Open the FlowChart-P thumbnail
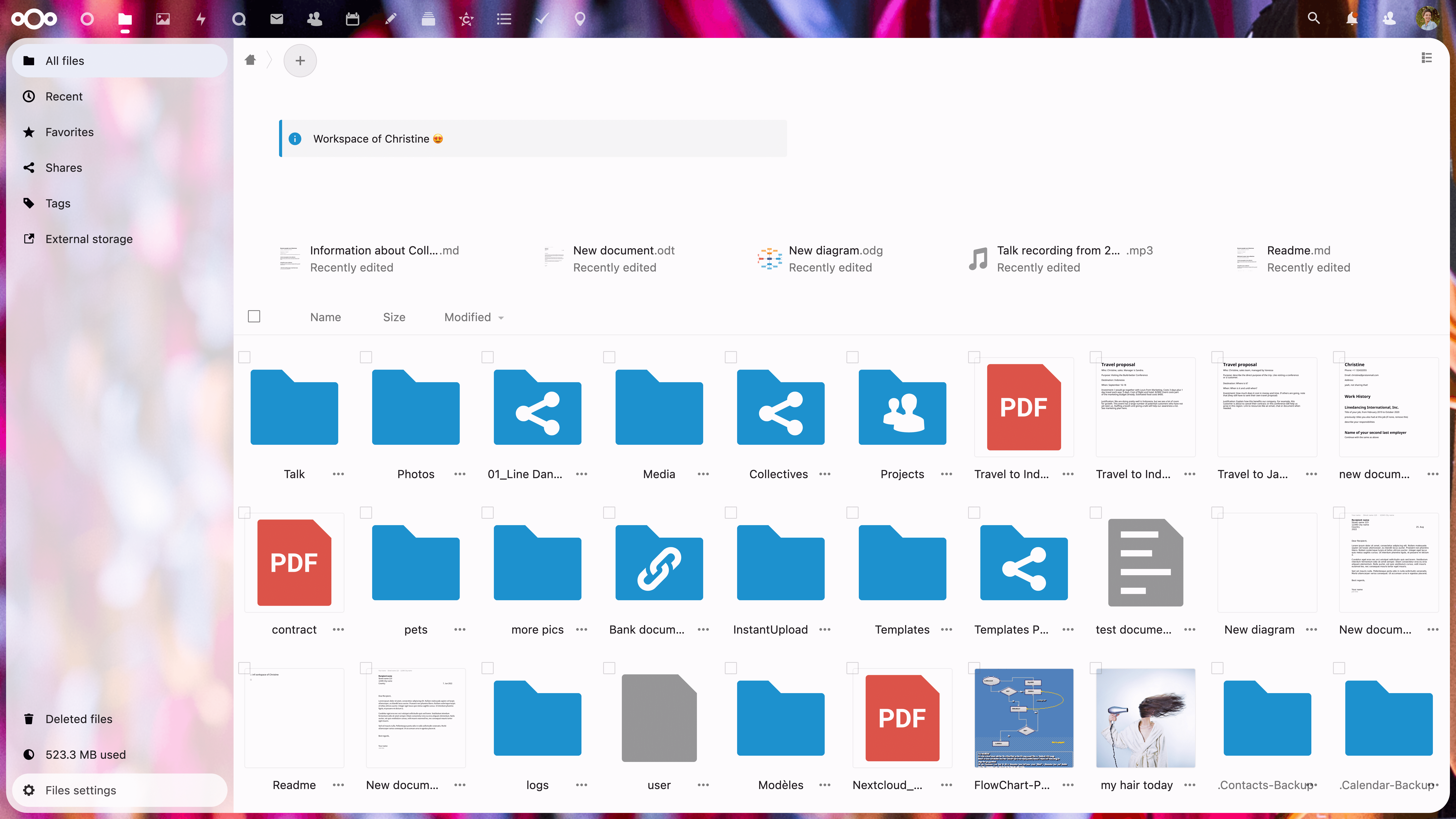Image resolution: width=1456 pixels, height=819 pixels. (x=1024, y=718)
